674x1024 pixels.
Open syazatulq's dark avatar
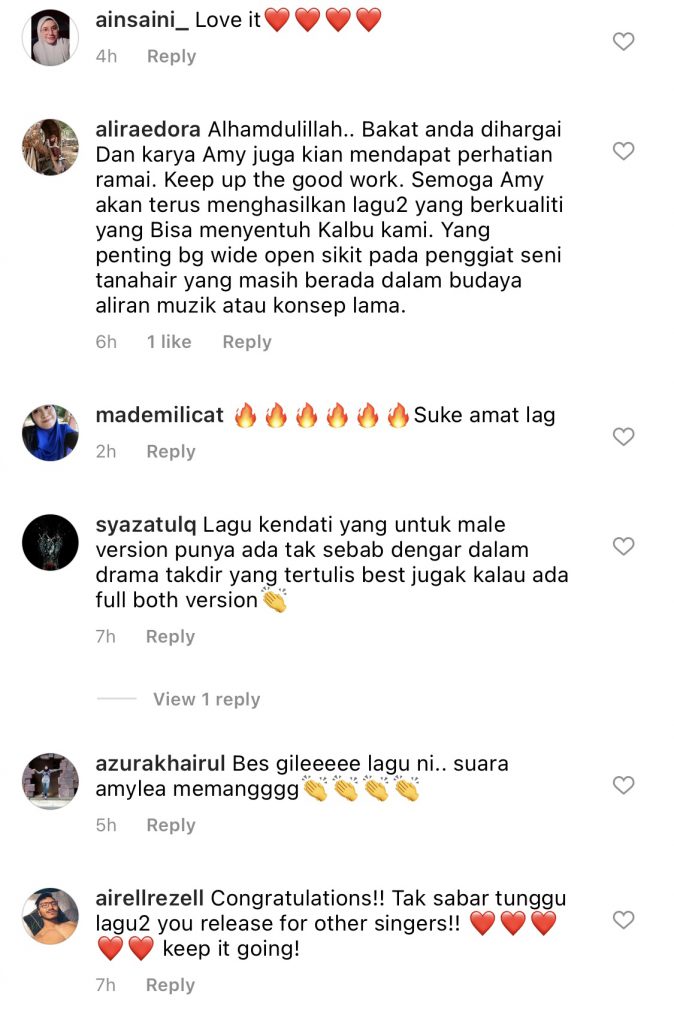(50, 542)
